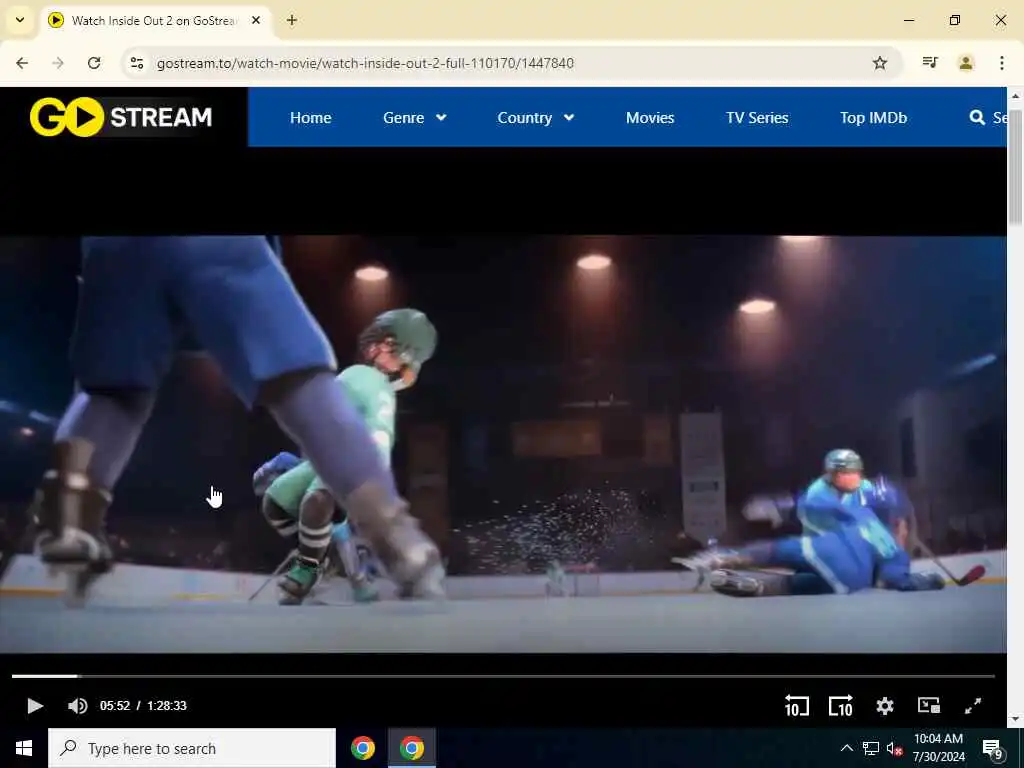Go back to the previous browser page
This screenshot has height=768, width=1024.
(x=22, y=63)
